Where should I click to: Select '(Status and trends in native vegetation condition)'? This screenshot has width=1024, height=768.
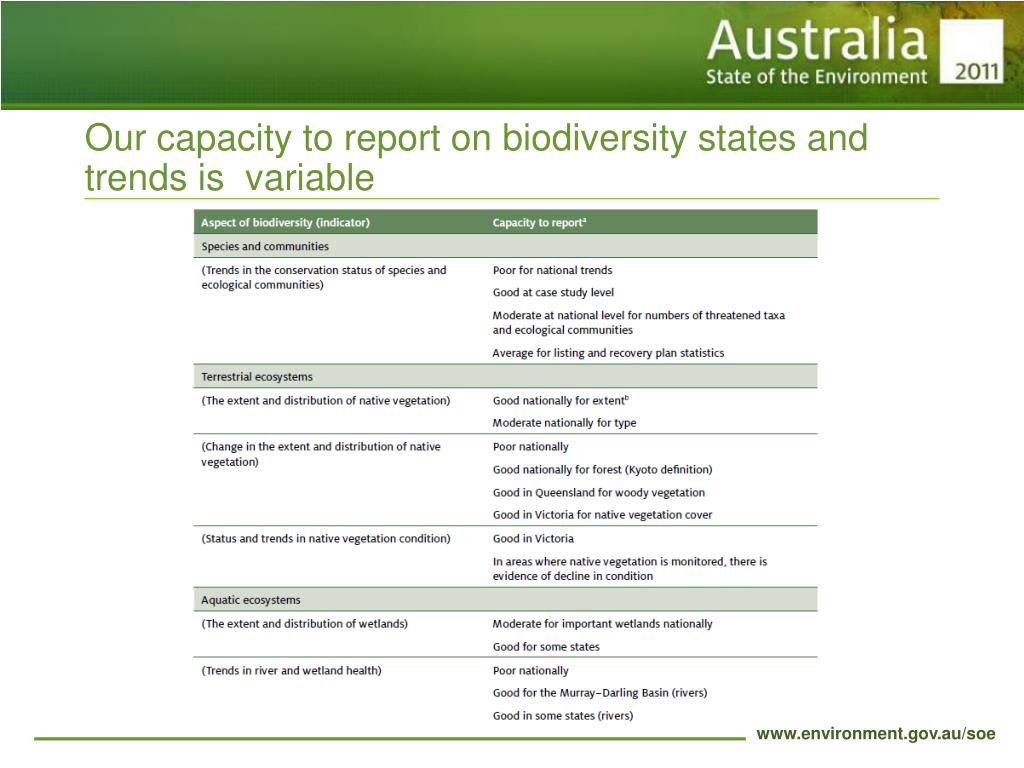[x=326, y=539]
